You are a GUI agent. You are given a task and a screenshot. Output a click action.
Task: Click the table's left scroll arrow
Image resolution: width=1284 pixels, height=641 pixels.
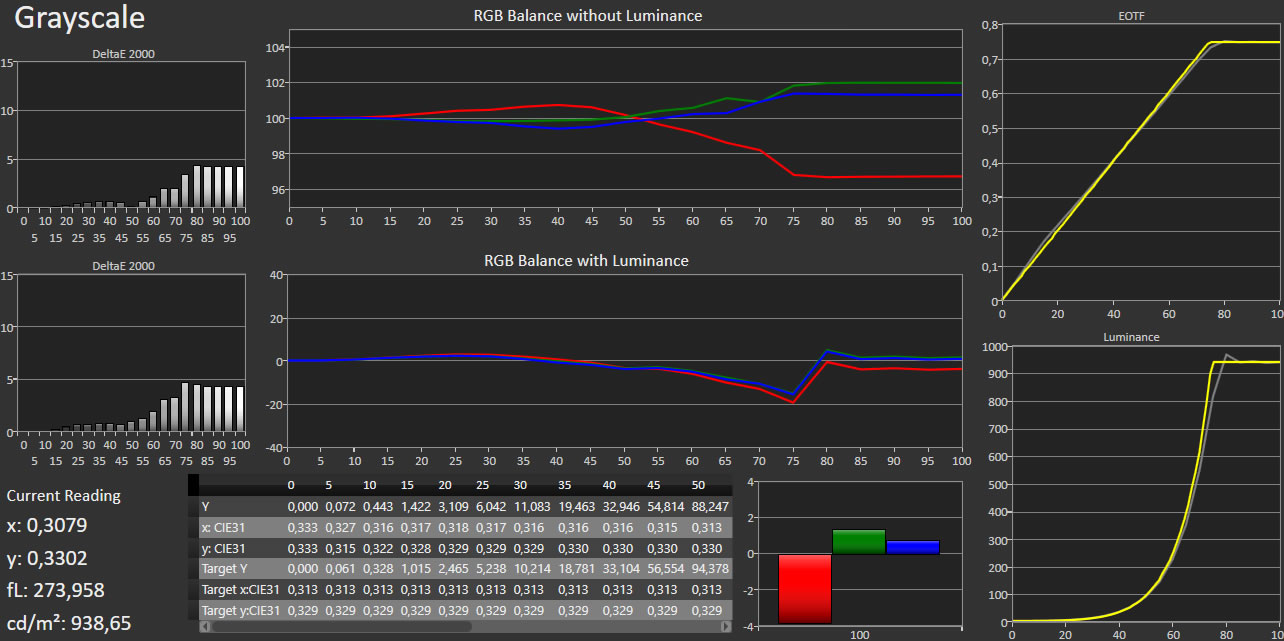pos(206,626)
